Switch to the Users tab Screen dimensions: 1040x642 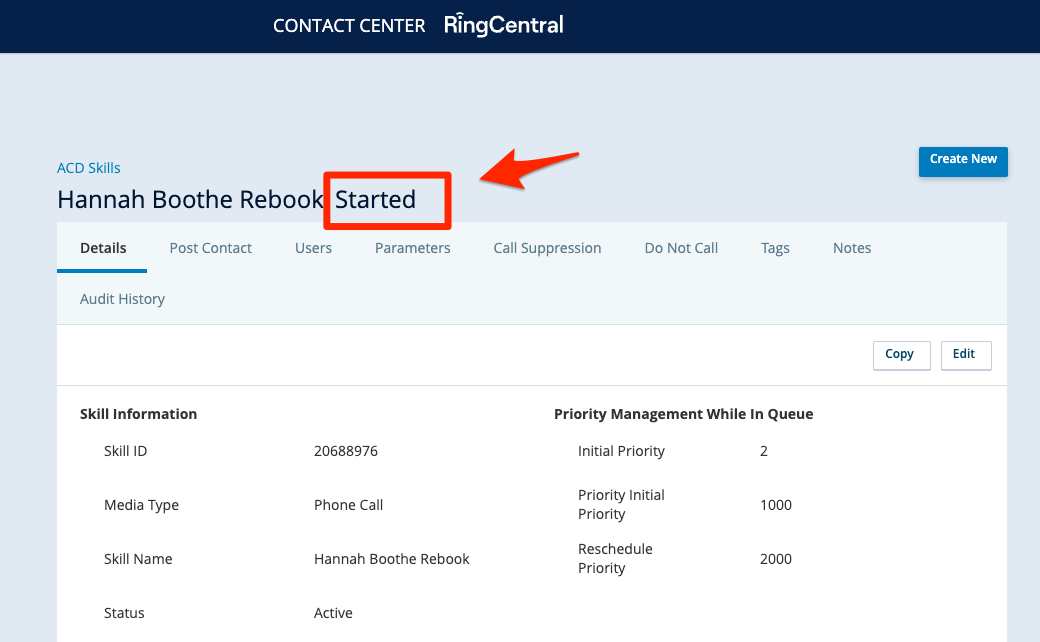click(x=313, y=248)
